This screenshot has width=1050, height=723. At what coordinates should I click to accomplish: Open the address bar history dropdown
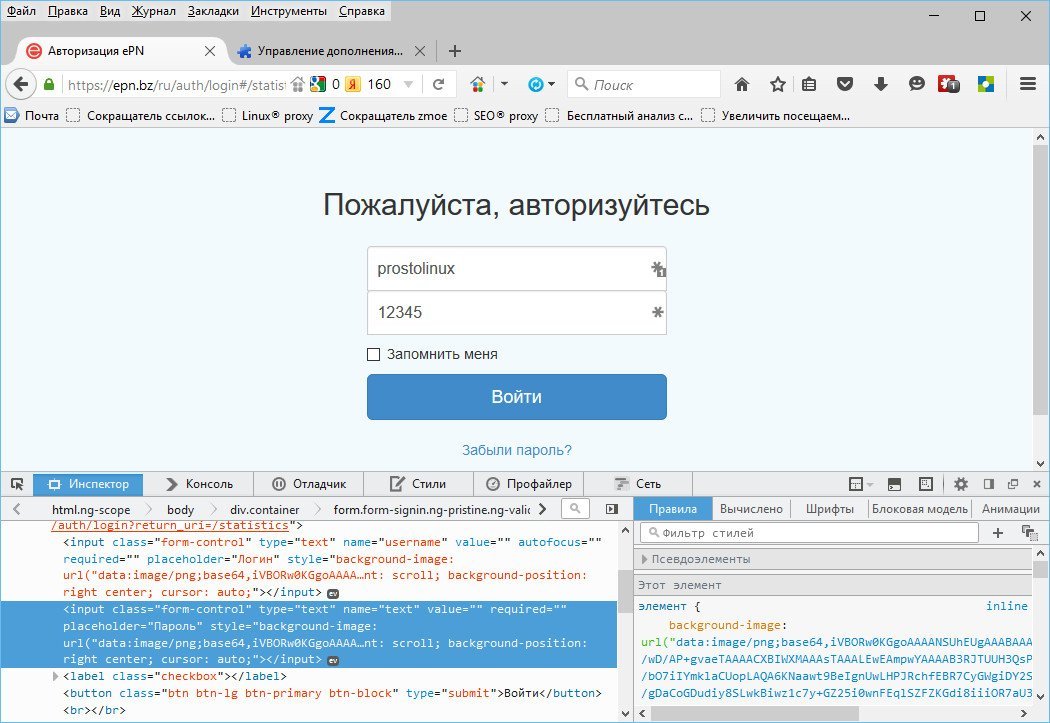[408, 85]
